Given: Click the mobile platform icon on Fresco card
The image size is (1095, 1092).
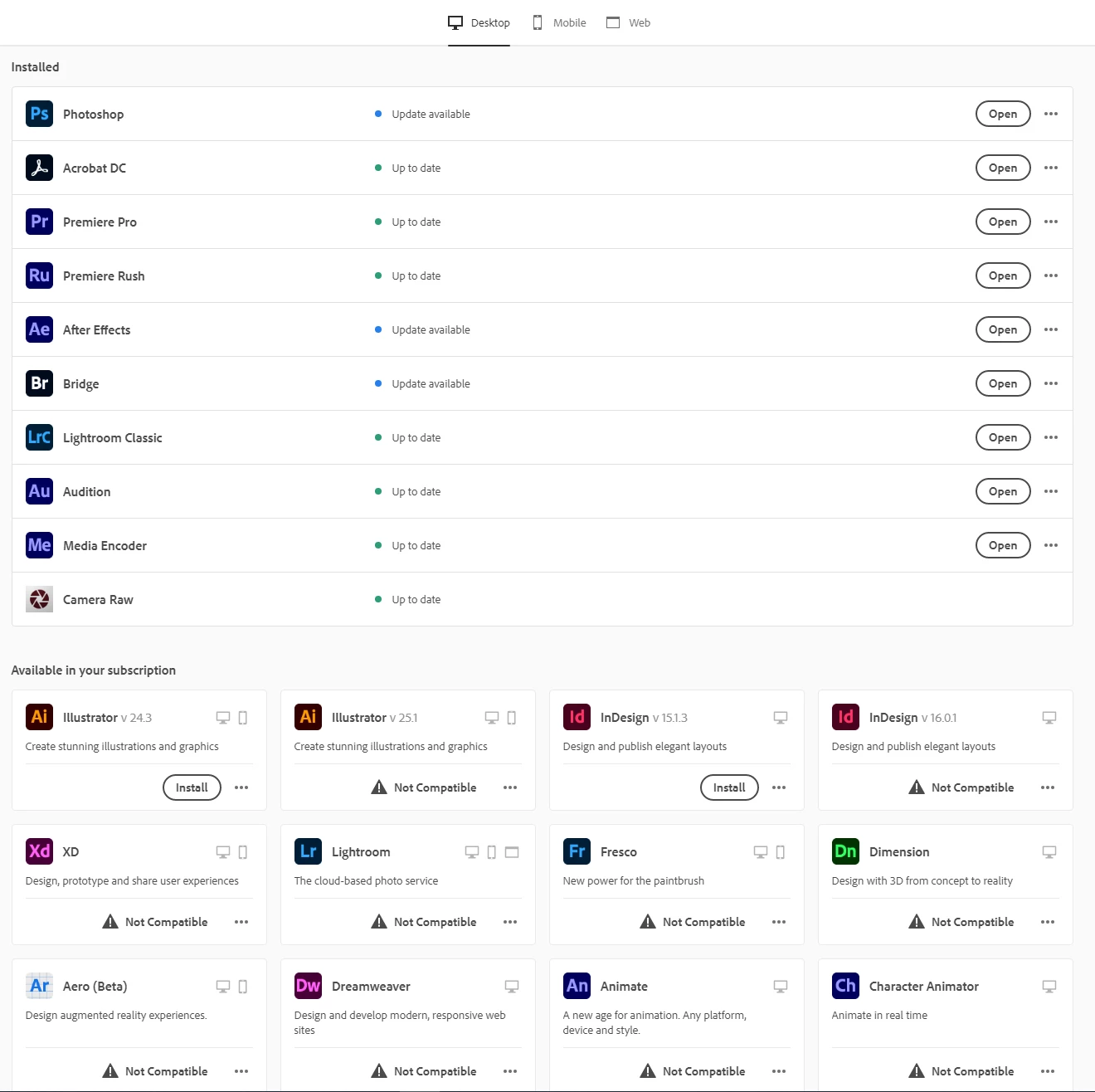Looking at the screenshot, I should point(781,852).
